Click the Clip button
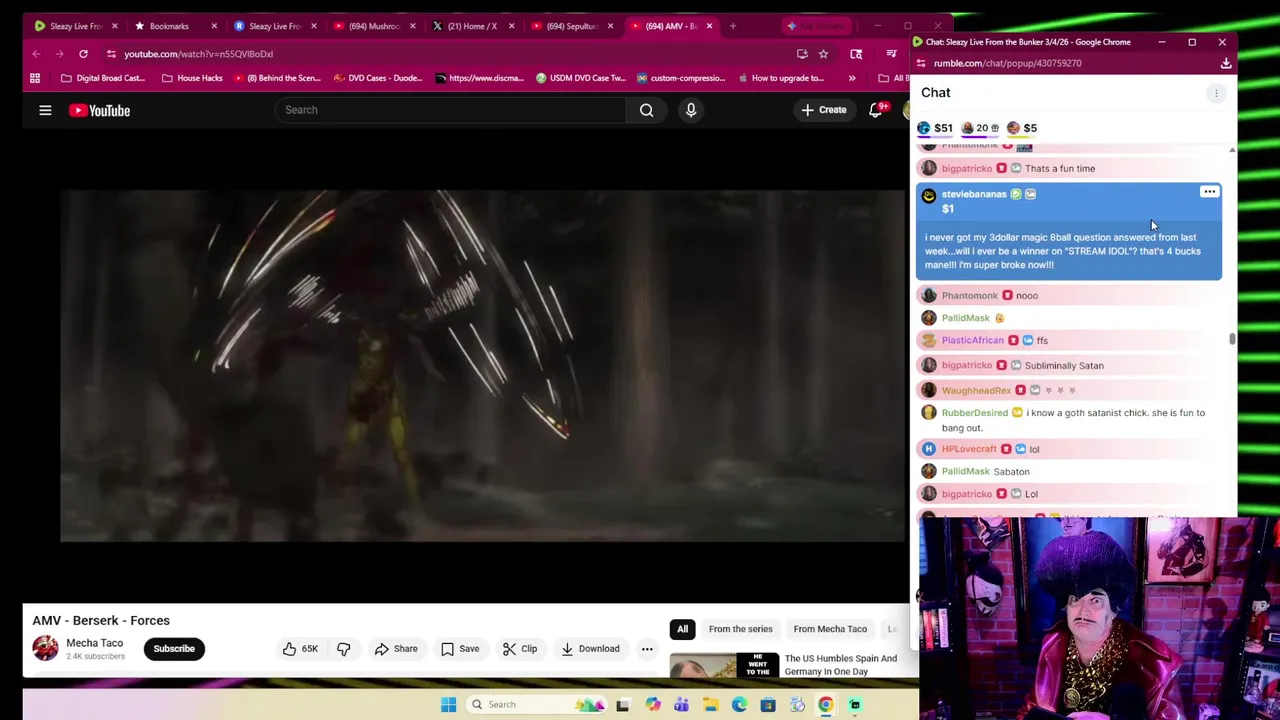Image resolution: width=1280 pixels, height=720 pixels. pyautogui.click(x=520, y=649)
